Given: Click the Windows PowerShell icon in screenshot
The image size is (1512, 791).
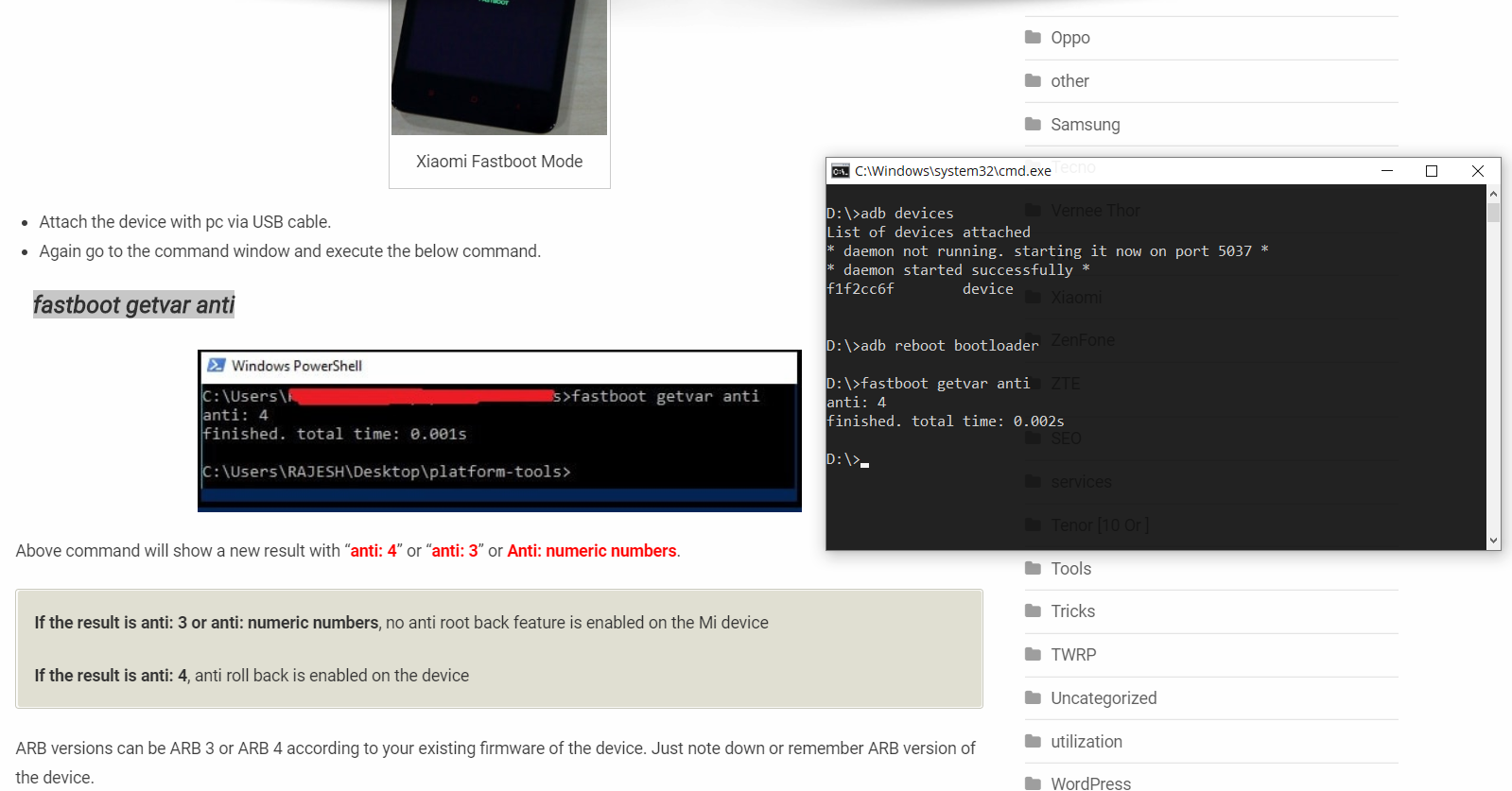Looking at the screenshot, I should click(x=217, y=366).
